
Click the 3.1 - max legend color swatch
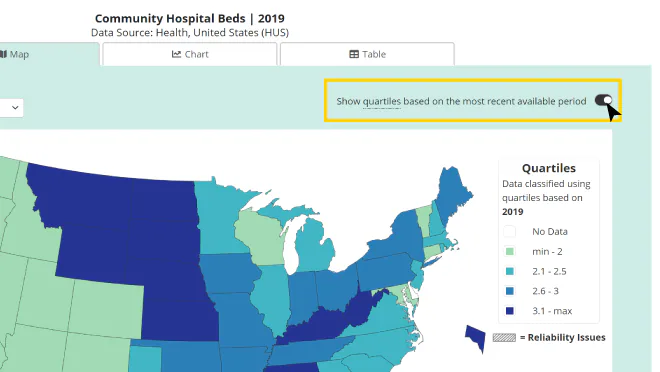coord(509,311)
